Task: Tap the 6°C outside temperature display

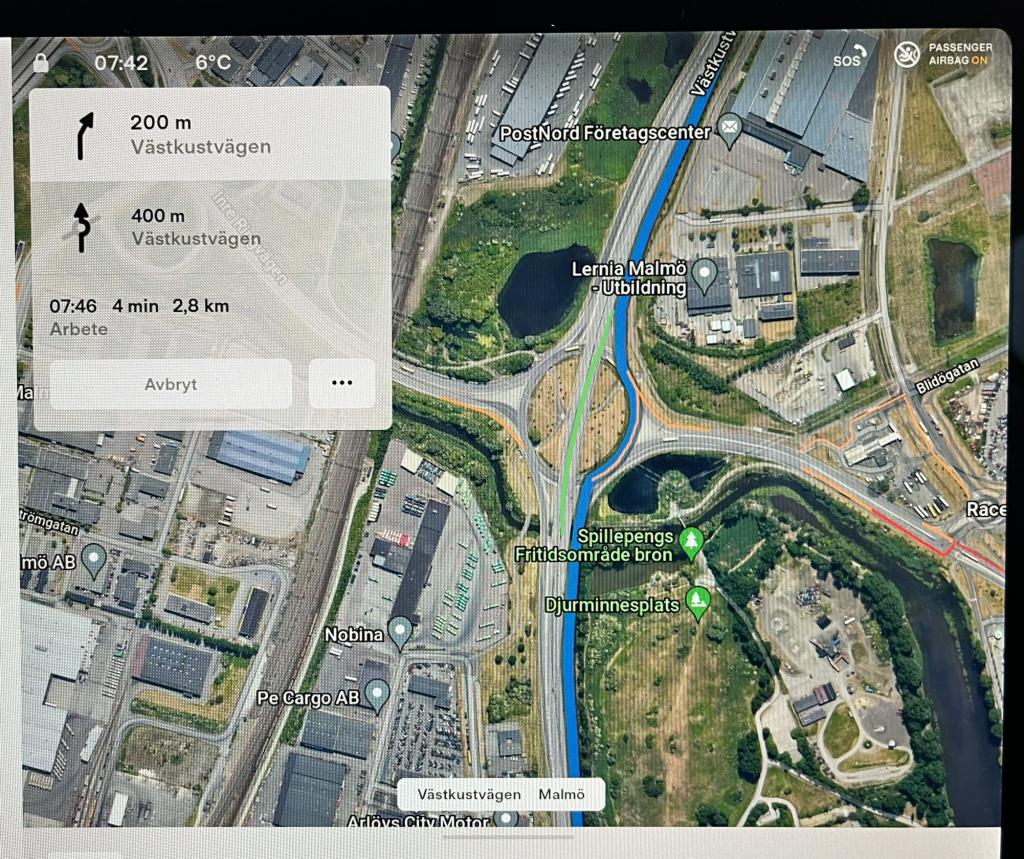Action: point(213,62)
